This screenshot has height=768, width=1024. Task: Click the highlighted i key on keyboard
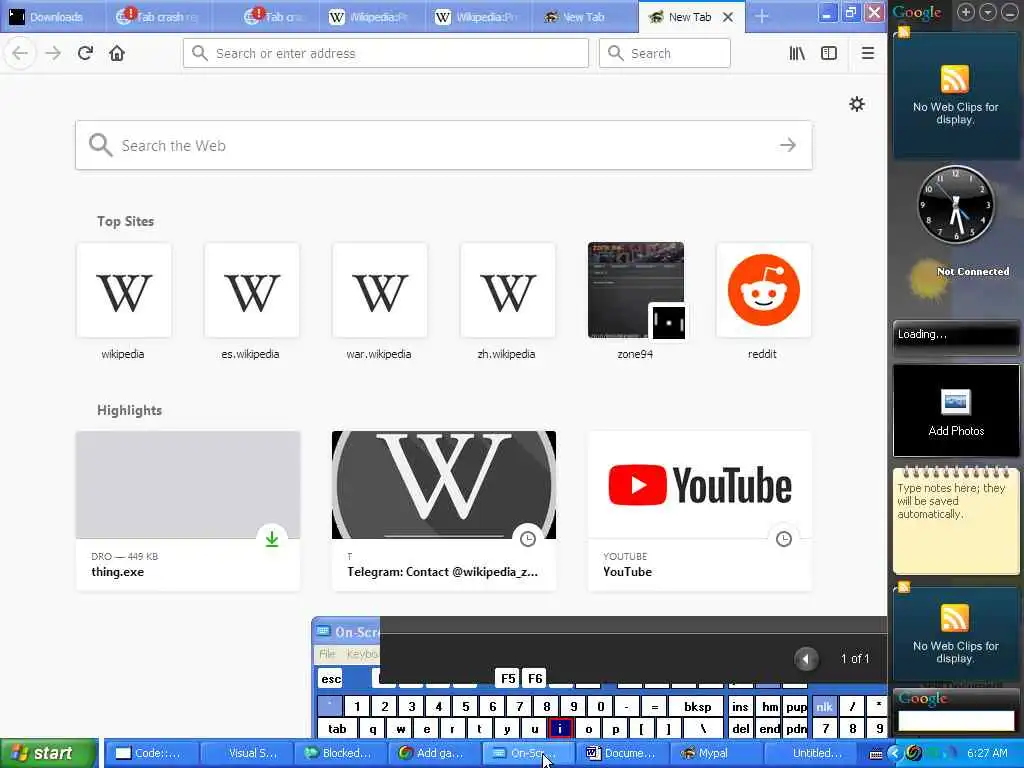coord(560,729)
